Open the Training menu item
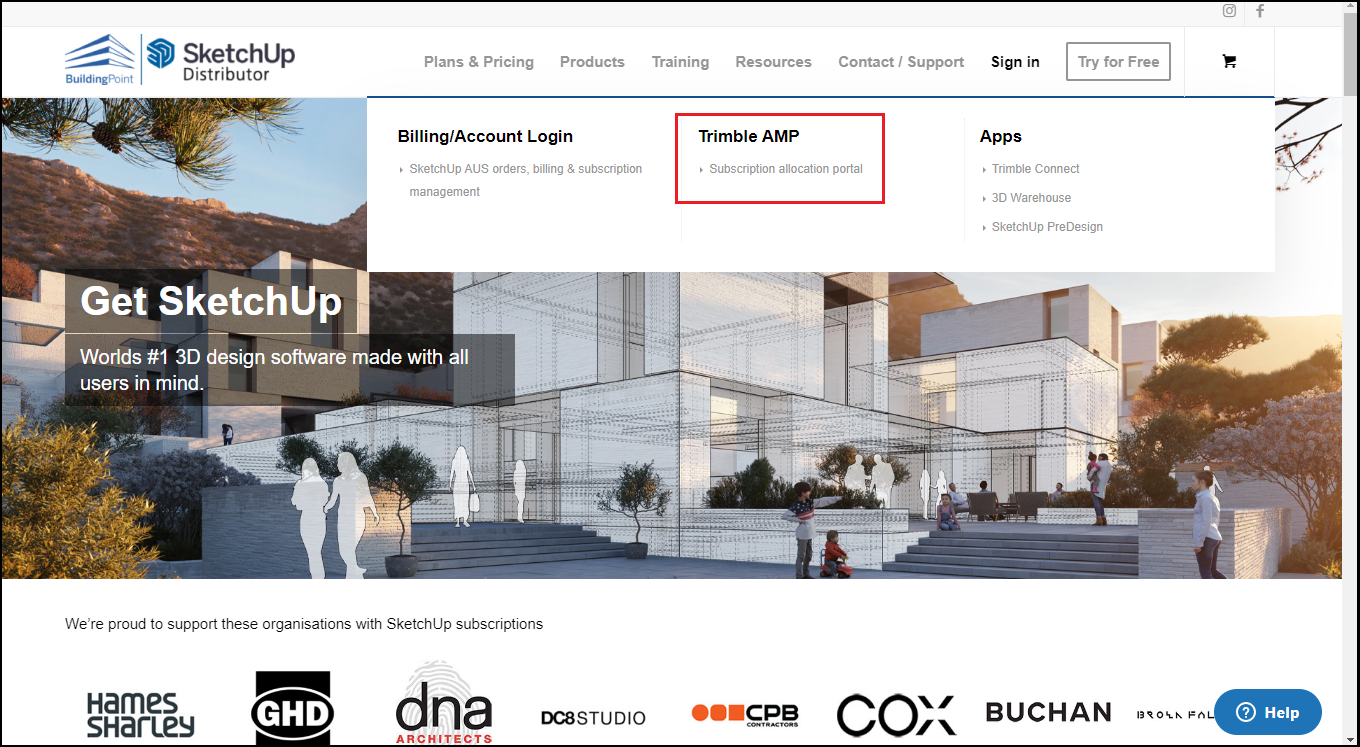 (680, 61)
